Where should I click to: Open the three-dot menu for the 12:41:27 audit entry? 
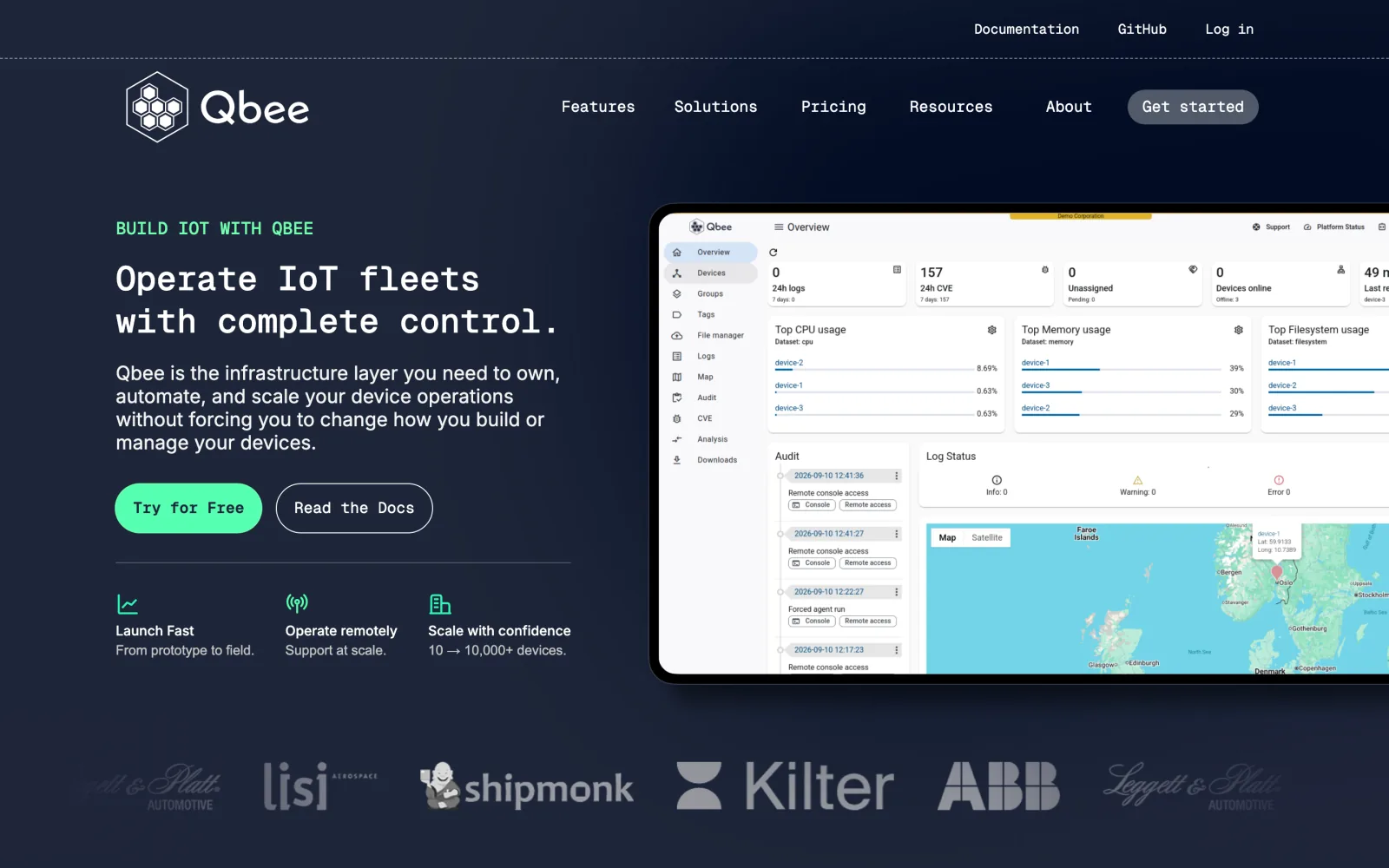tap(897, 535)
